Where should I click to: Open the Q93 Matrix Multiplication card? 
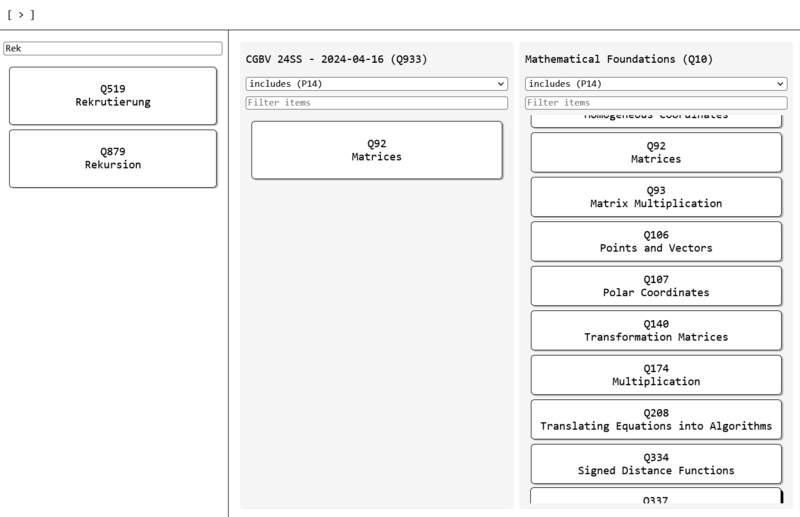(x=656, y=197)
